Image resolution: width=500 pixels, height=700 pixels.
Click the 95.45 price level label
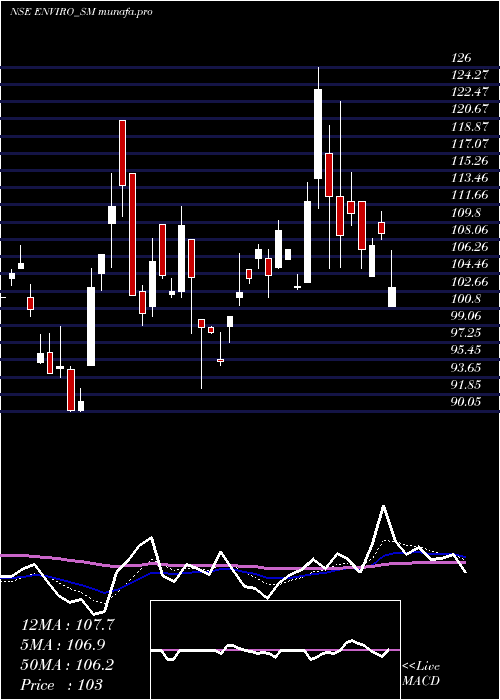[467, 350]
